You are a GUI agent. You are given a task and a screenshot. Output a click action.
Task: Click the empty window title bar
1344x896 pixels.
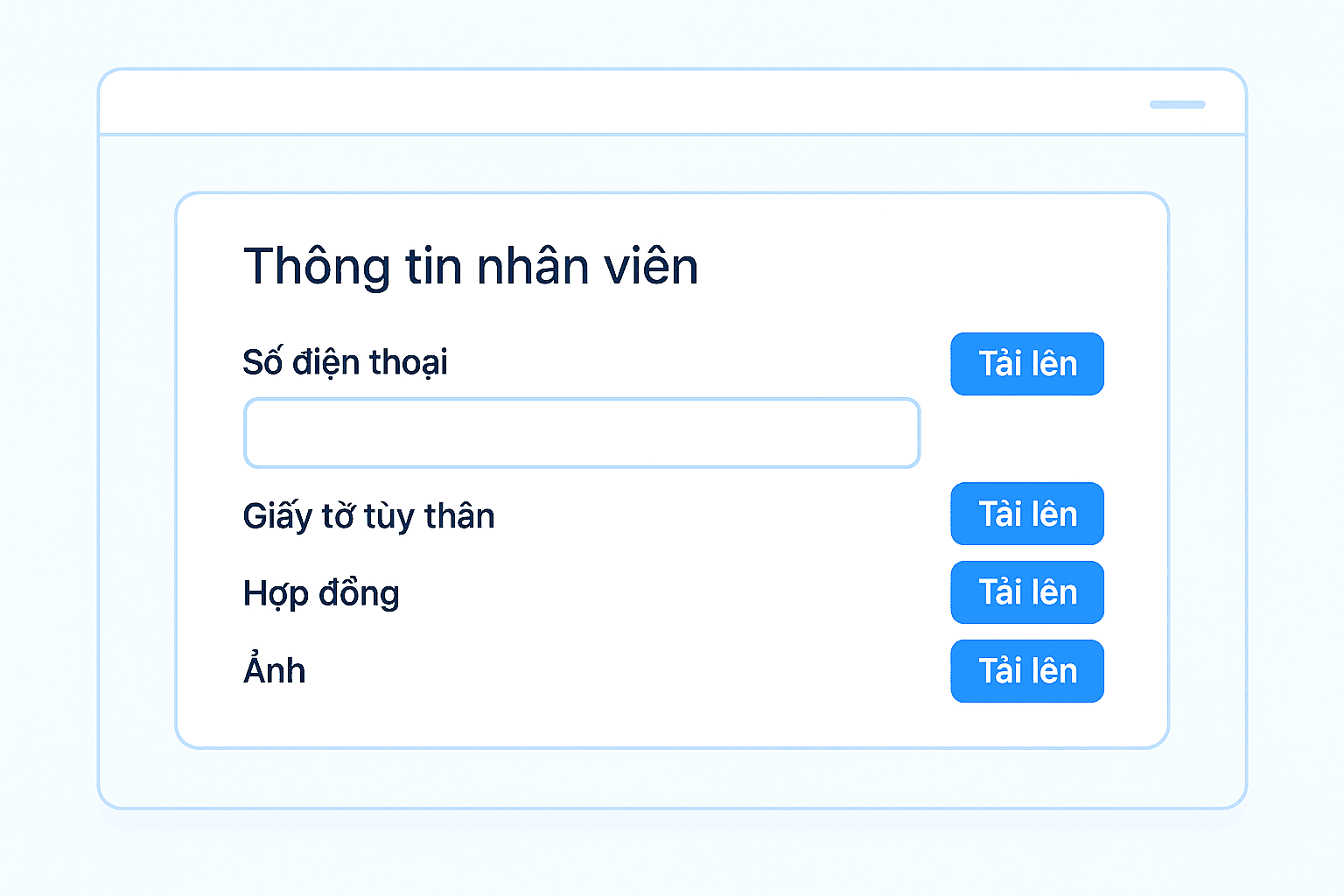(x=612, y=102)
